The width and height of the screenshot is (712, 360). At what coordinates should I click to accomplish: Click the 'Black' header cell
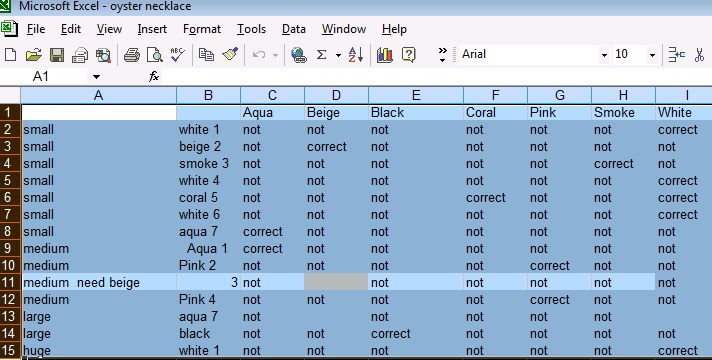pyautogui.click(x=415, y=112)
